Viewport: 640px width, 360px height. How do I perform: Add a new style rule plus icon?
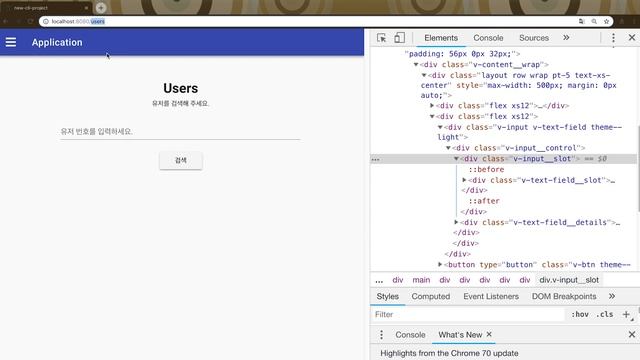[626, 314]
